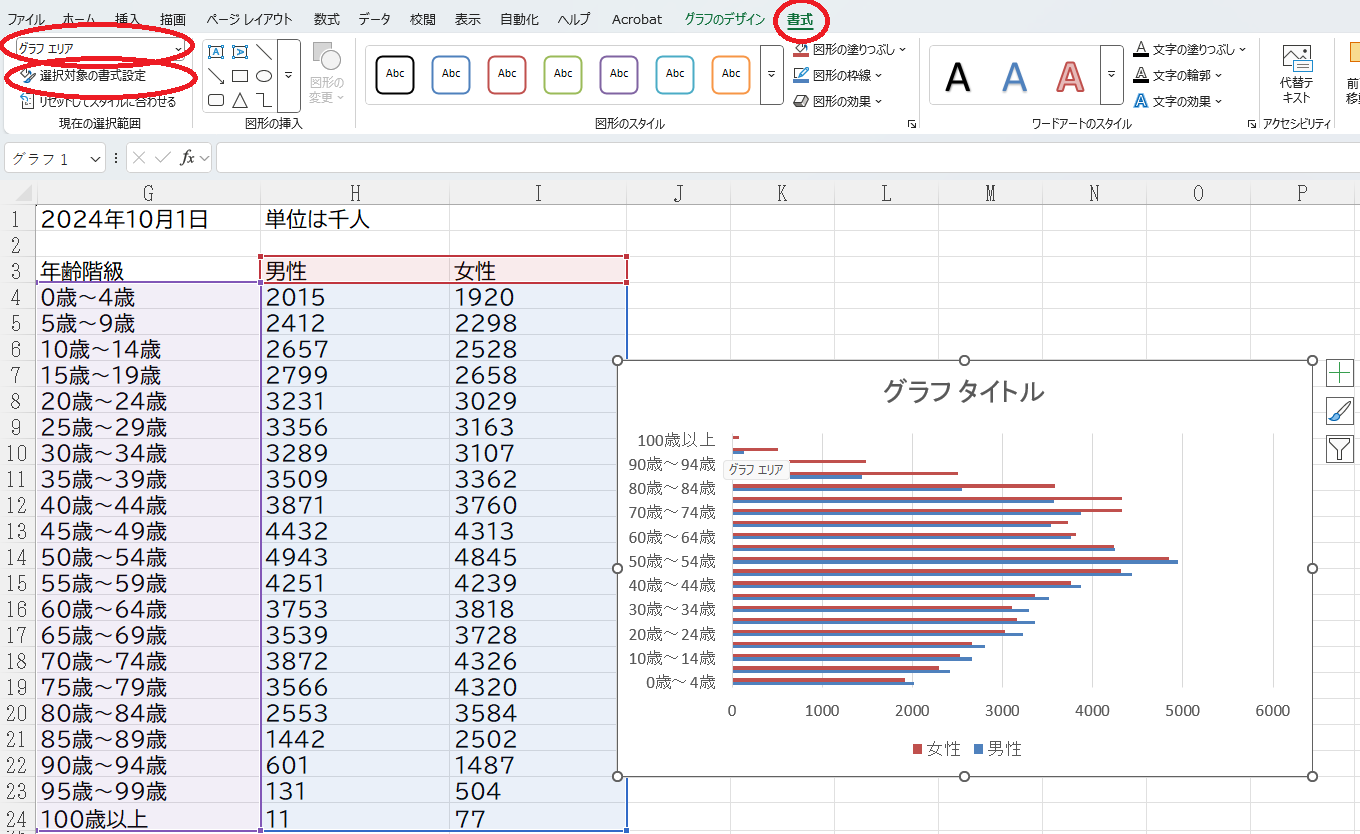Switch to the Acrobat tab
The height and width of the screenshot is (834, 1360).
(637, 19)
